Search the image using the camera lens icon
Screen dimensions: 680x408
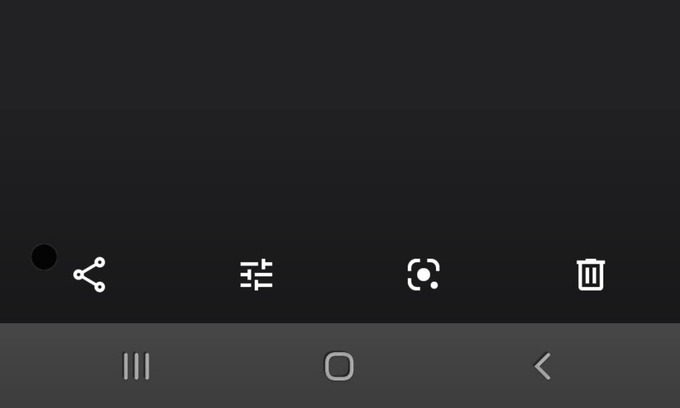pos(424,274)
